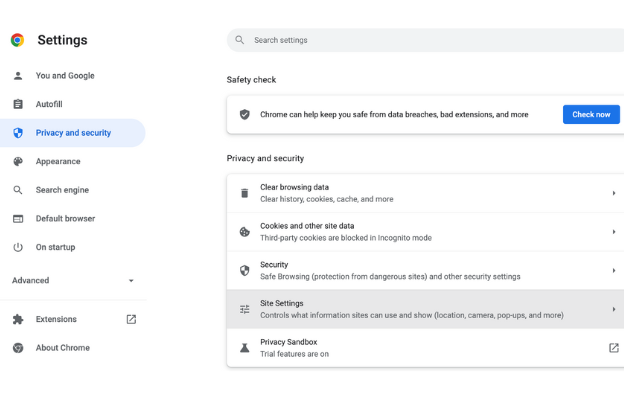Click the Autofill clipboard icon
This screenshot has height=400, width=624.
[18, 104]
